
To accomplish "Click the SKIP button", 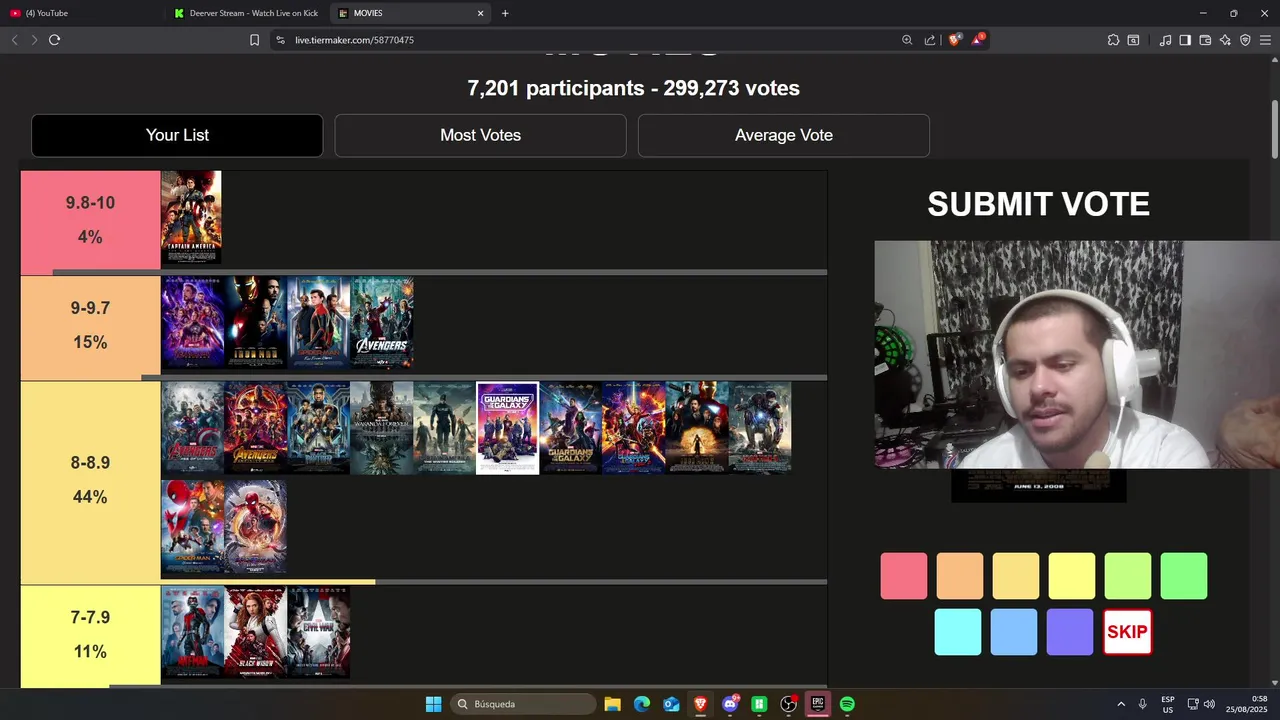I will 1127,632.
